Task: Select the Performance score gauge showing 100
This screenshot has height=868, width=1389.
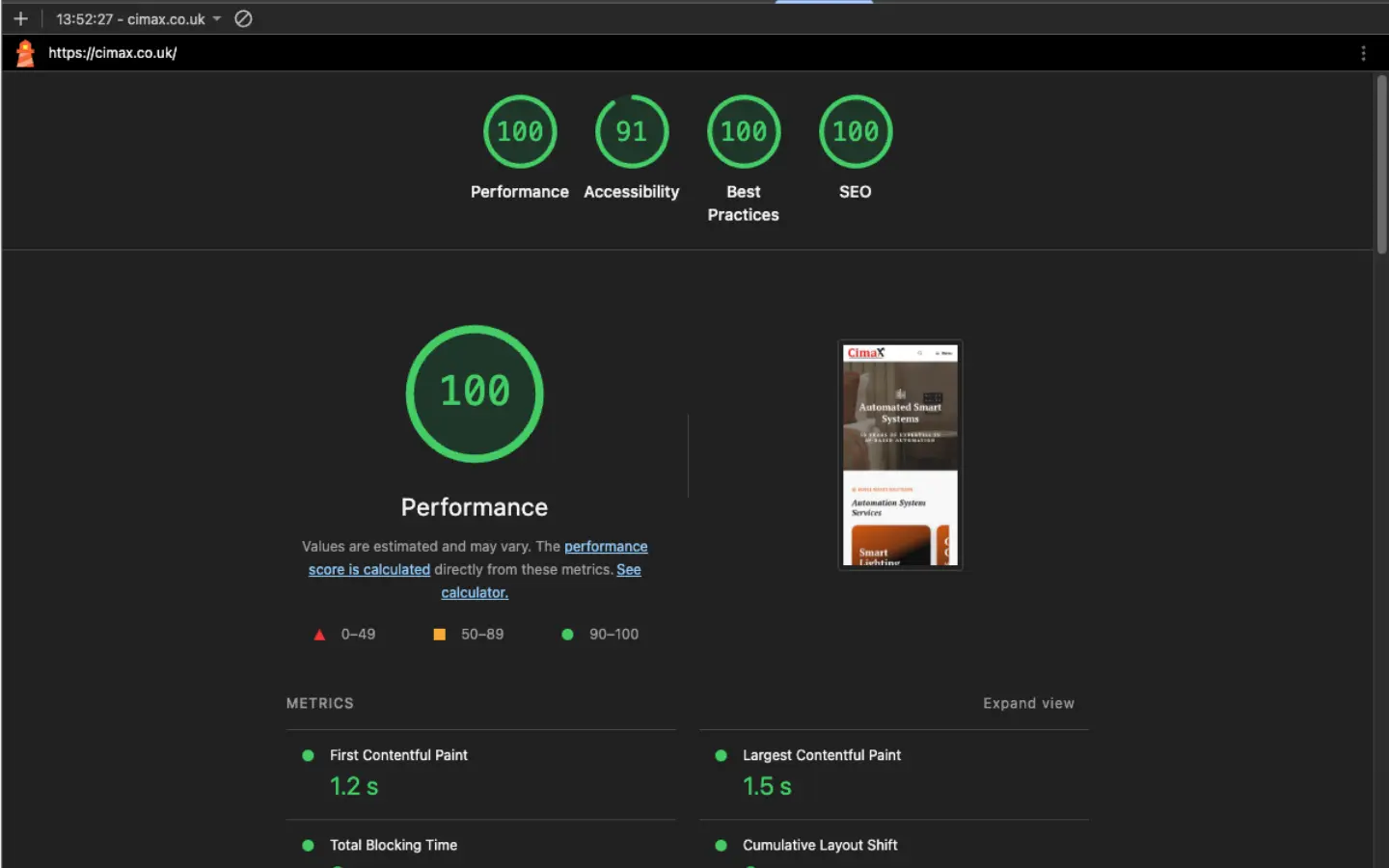Action: coord(520,132)
